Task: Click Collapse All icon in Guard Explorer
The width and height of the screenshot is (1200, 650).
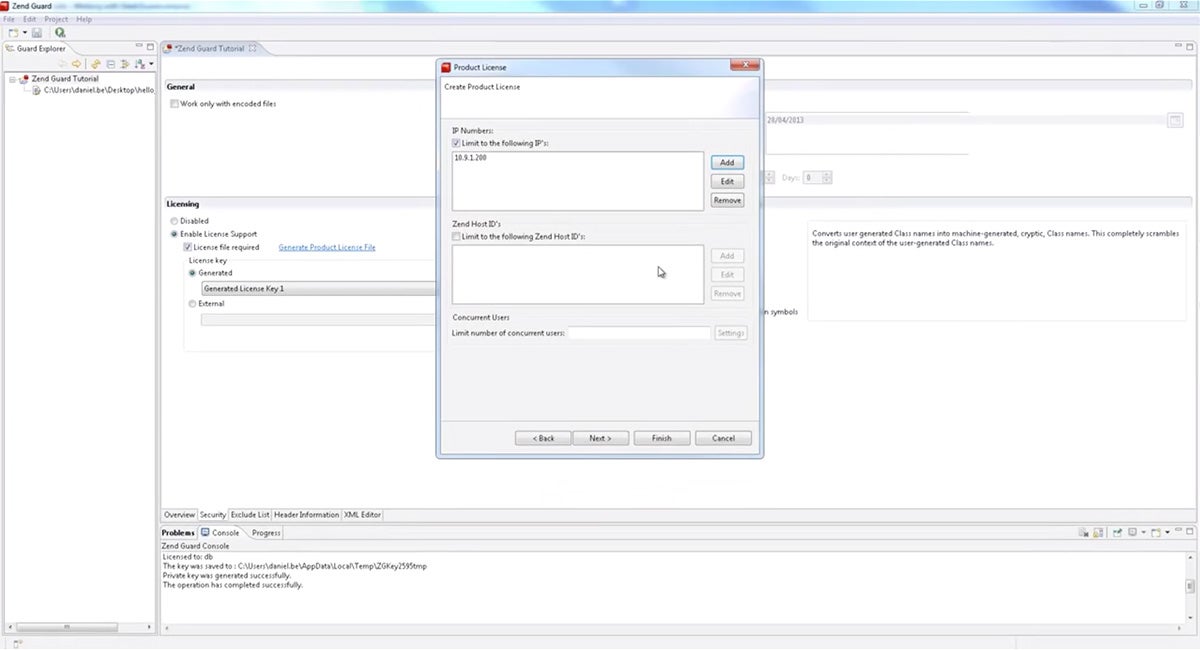Action: tap(110, 64)
